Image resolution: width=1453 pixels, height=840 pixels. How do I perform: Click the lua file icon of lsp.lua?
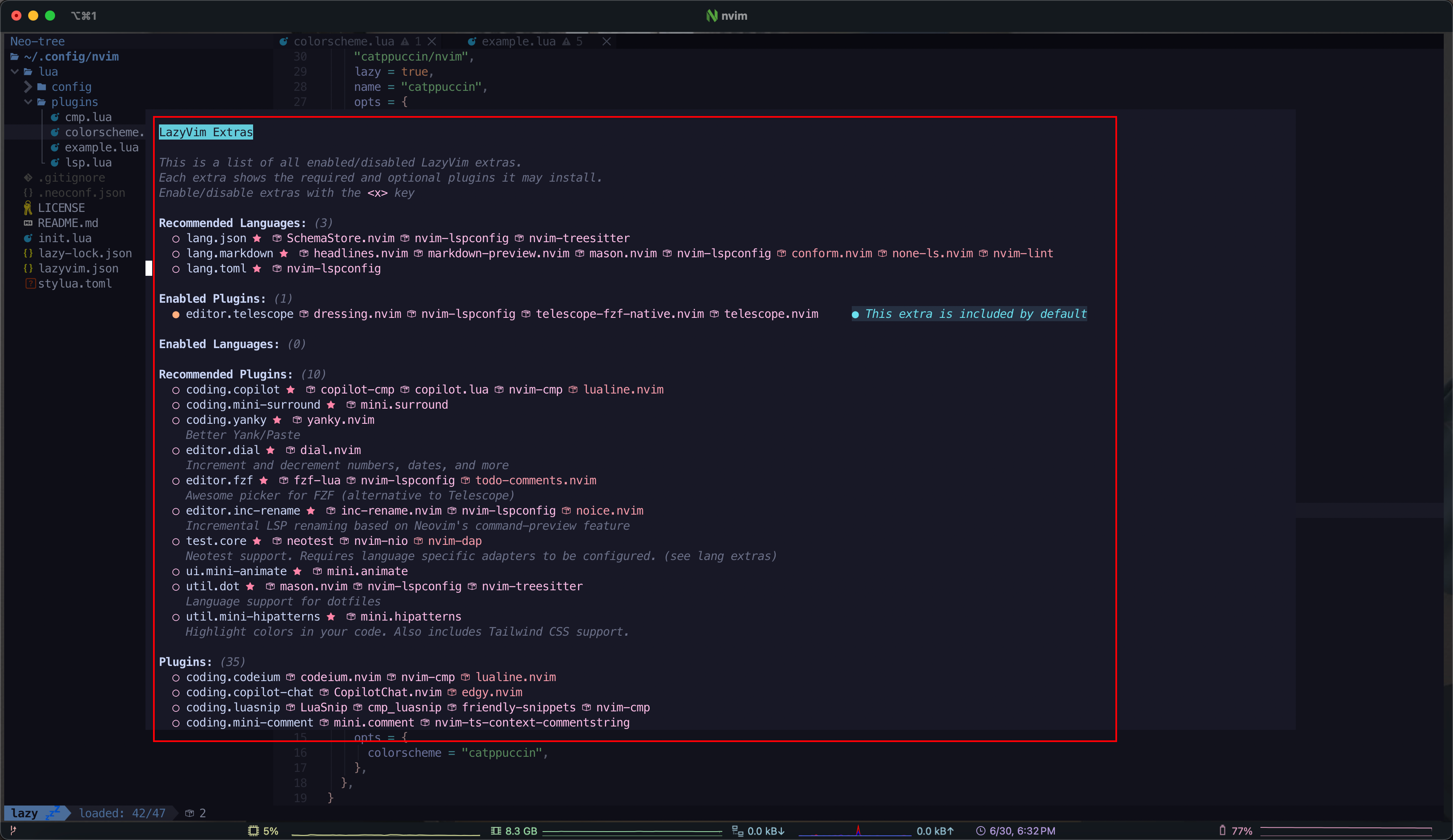click(x=55, y=163)
